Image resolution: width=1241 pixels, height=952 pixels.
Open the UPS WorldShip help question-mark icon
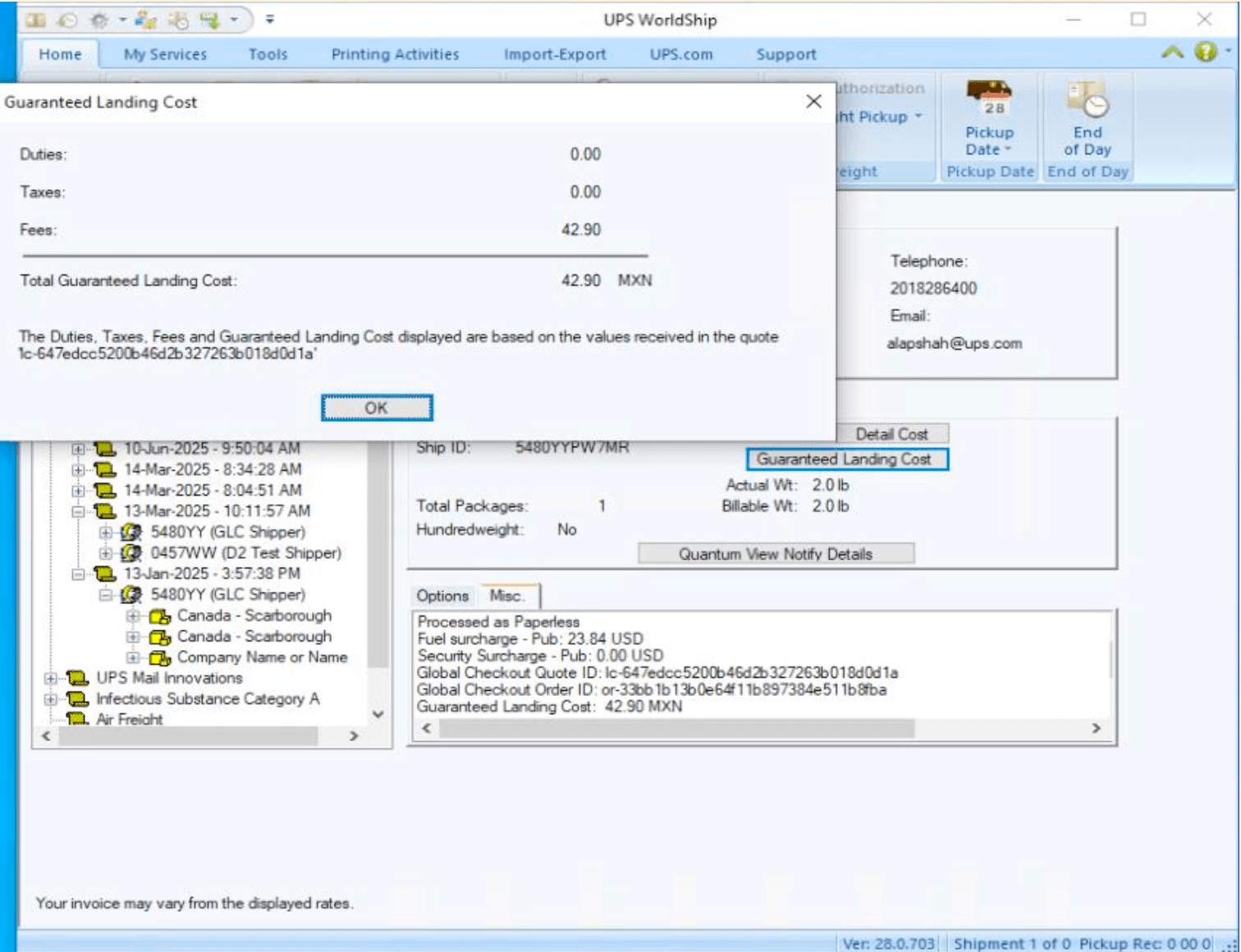(1206, 52)
